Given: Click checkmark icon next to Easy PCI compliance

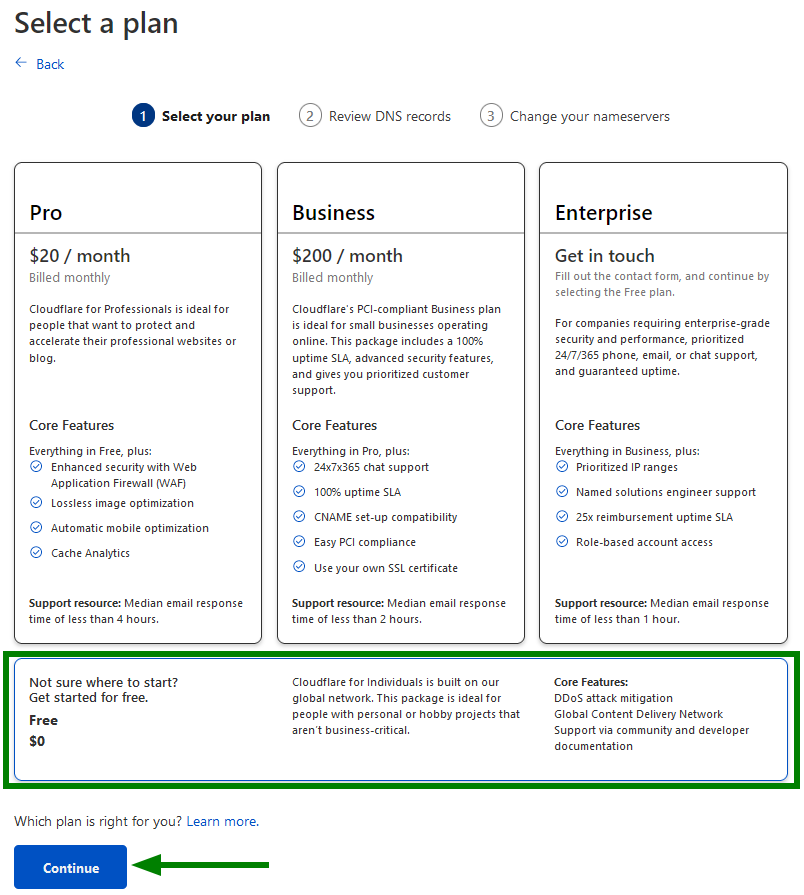Looking at the screenshot, I should click(x=299, y=541).
